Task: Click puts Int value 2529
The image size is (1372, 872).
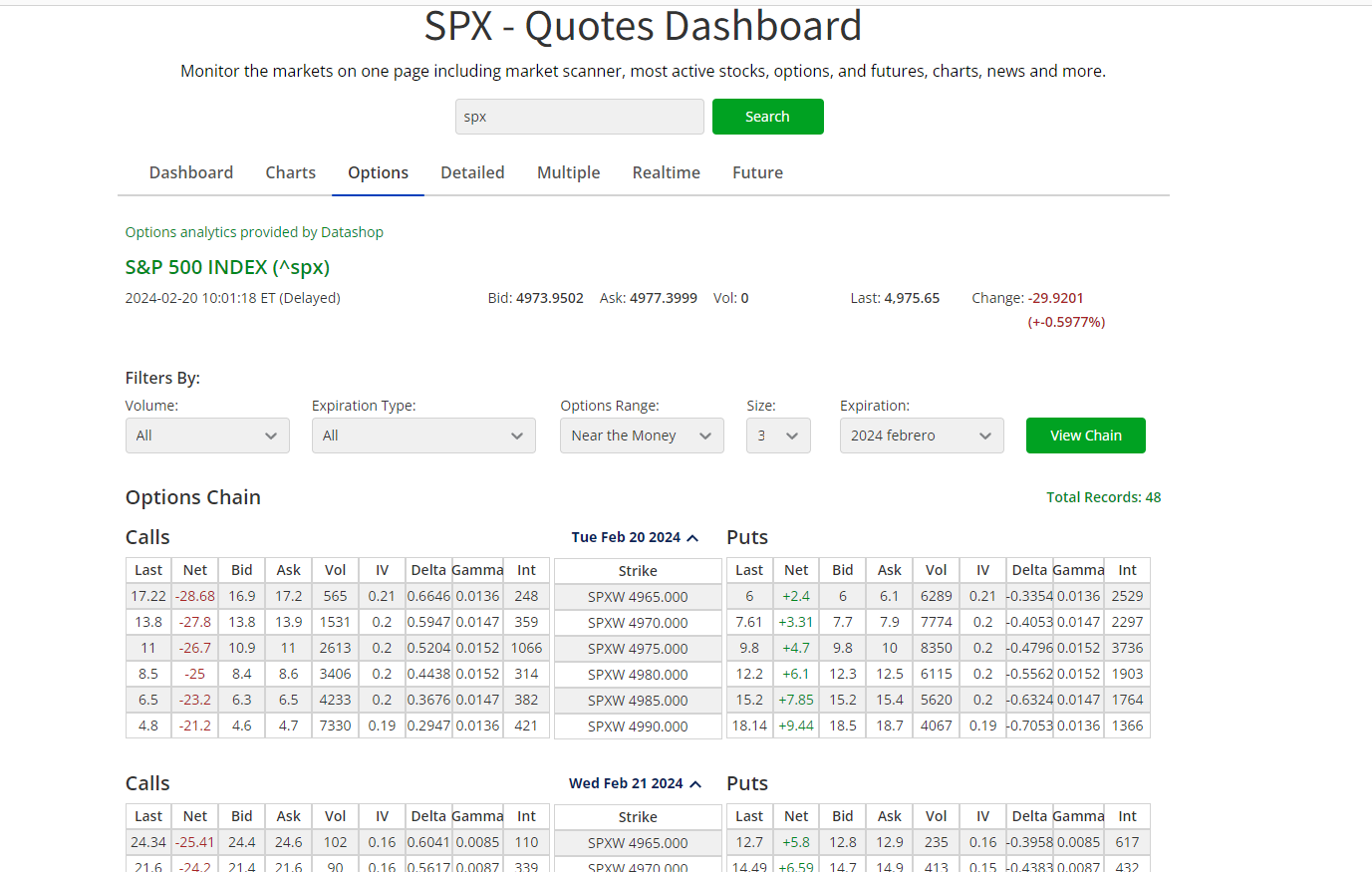Action: point(1127,596)
